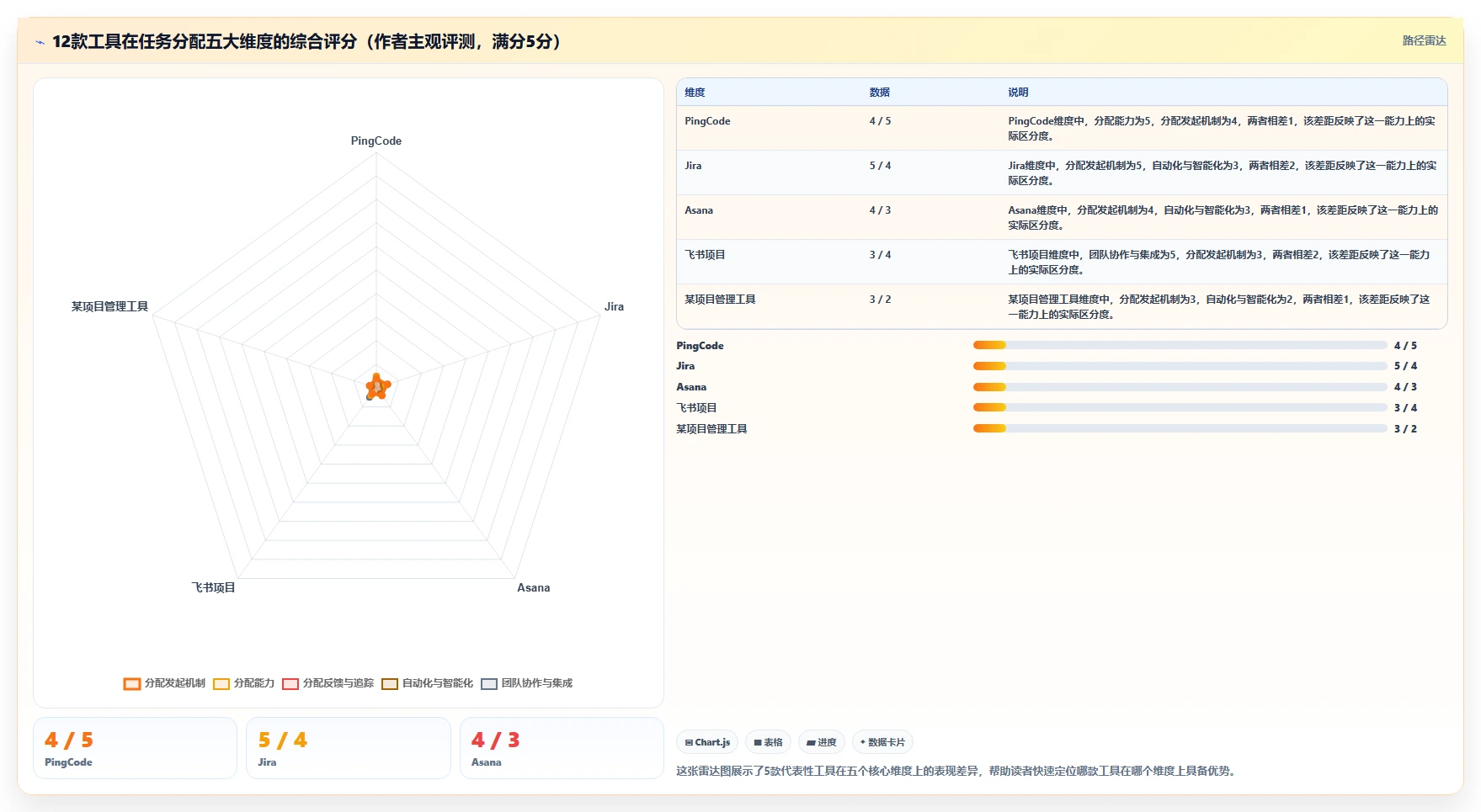Click the Asana table row name
Screen dimensions: 1481x812
click(x=699, y=210)
